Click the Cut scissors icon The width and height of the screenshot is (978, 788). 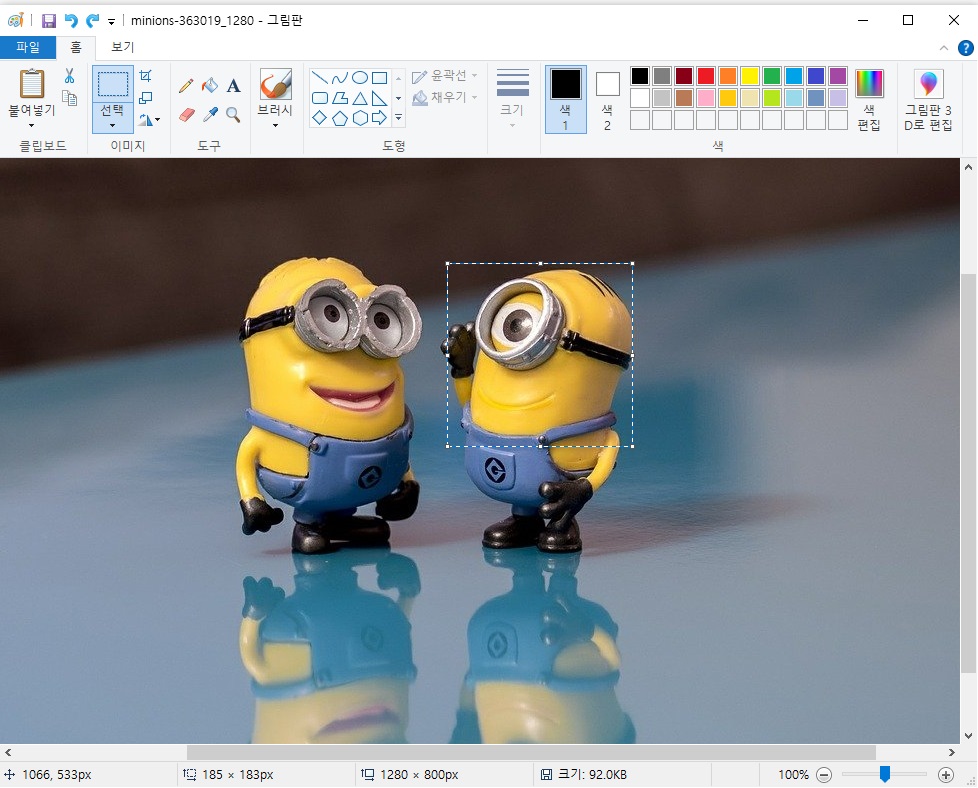pyautogui.click(x=69, y=76)
